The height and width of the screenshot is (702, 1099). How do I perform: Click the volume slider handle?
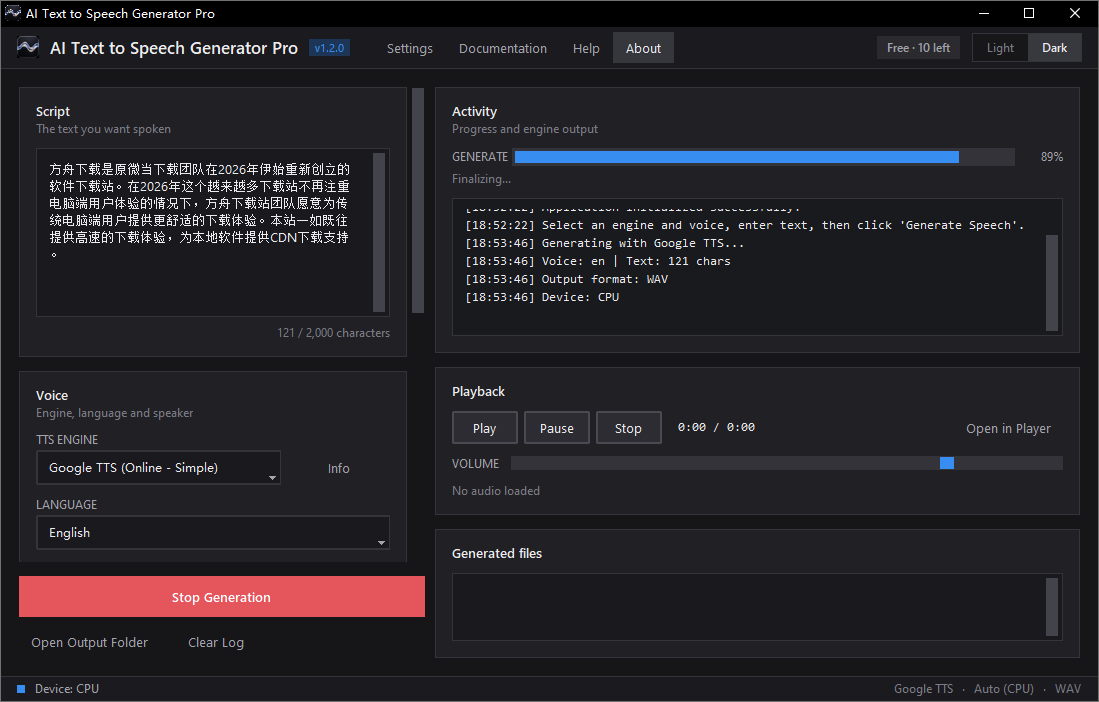(947, 463)
